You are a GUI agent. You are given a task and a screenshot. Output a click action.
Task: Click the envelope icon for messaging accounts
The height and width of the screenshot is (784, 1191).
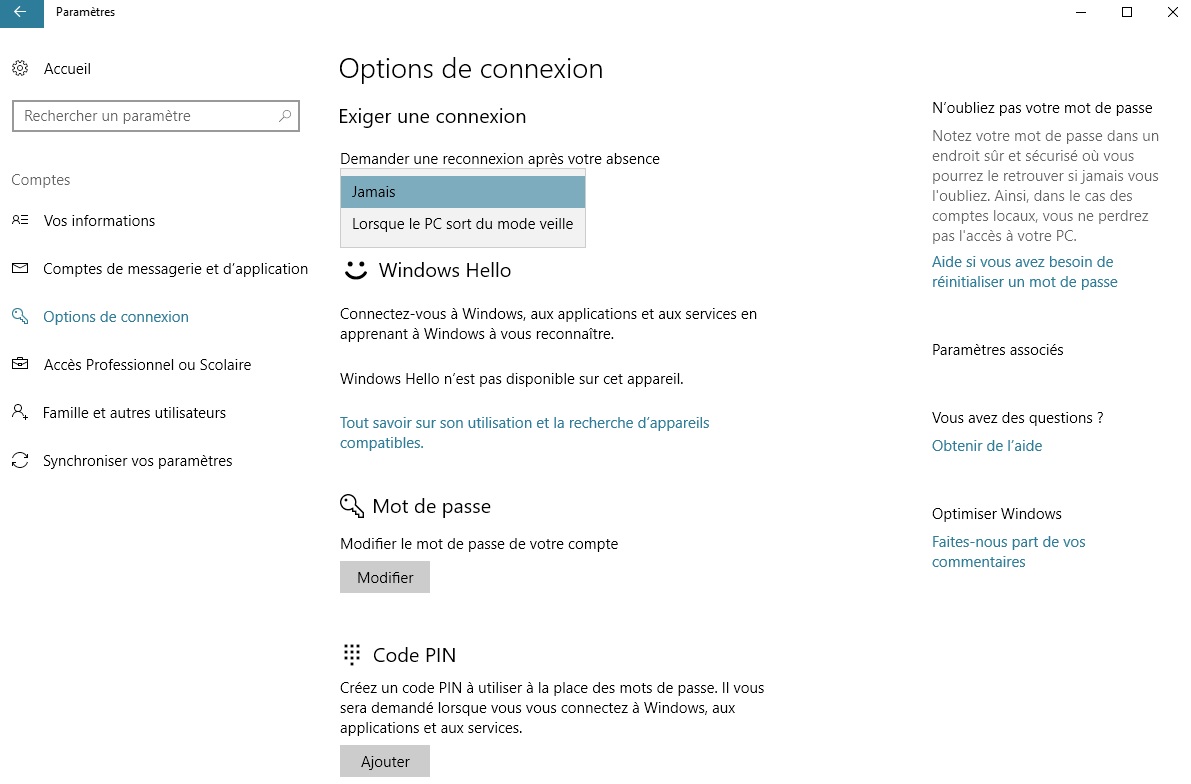[20, 269]
